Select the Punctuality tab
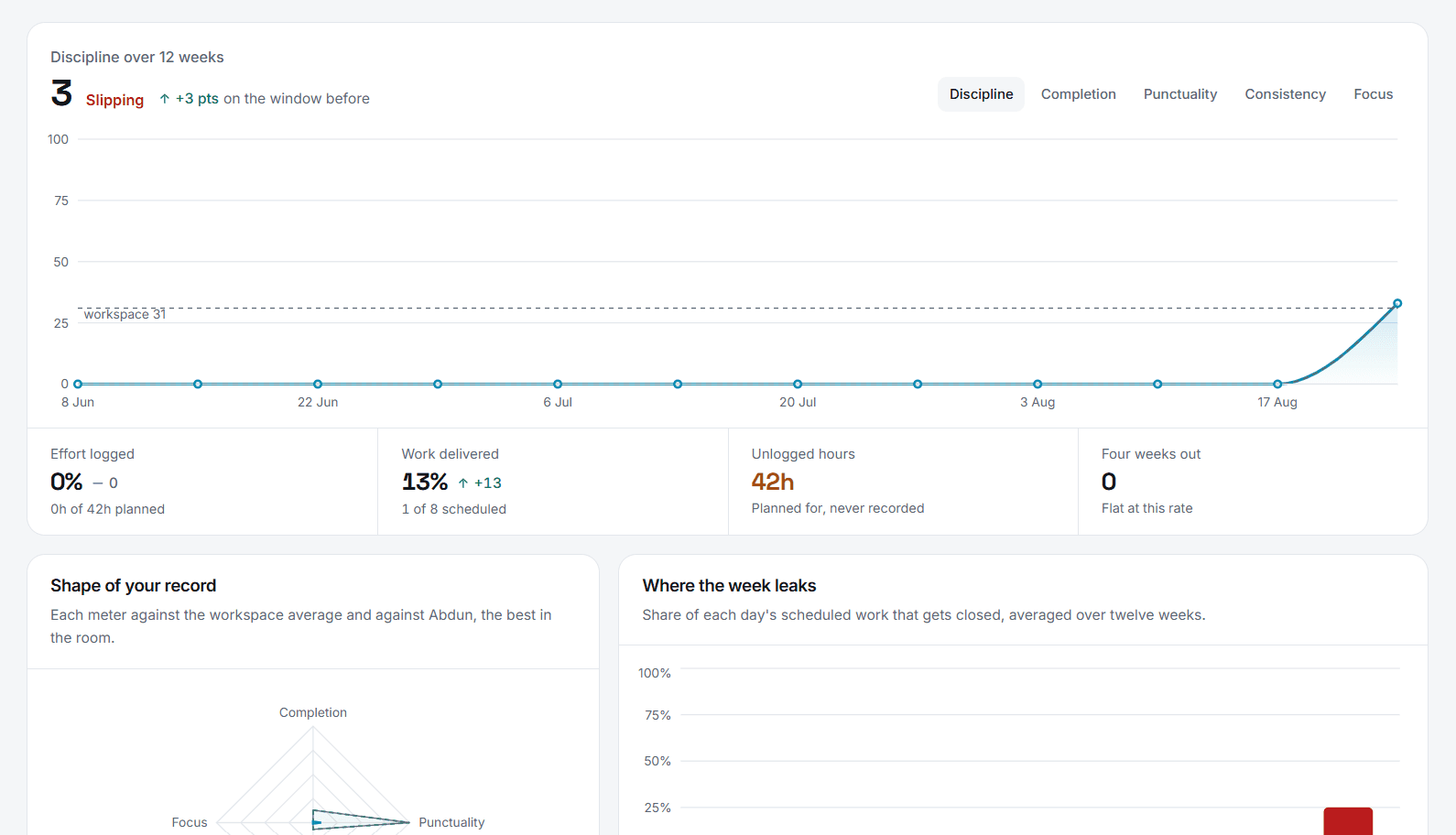The height and width of the screenshot is (835, 1456). tap(1180, 94)
